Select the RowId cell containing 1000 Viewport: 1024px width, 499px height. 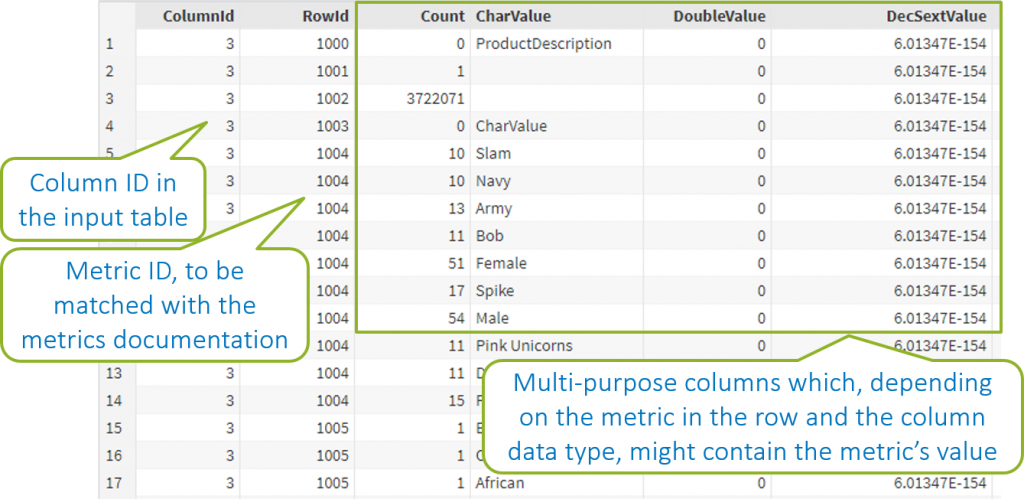(330, 44)
